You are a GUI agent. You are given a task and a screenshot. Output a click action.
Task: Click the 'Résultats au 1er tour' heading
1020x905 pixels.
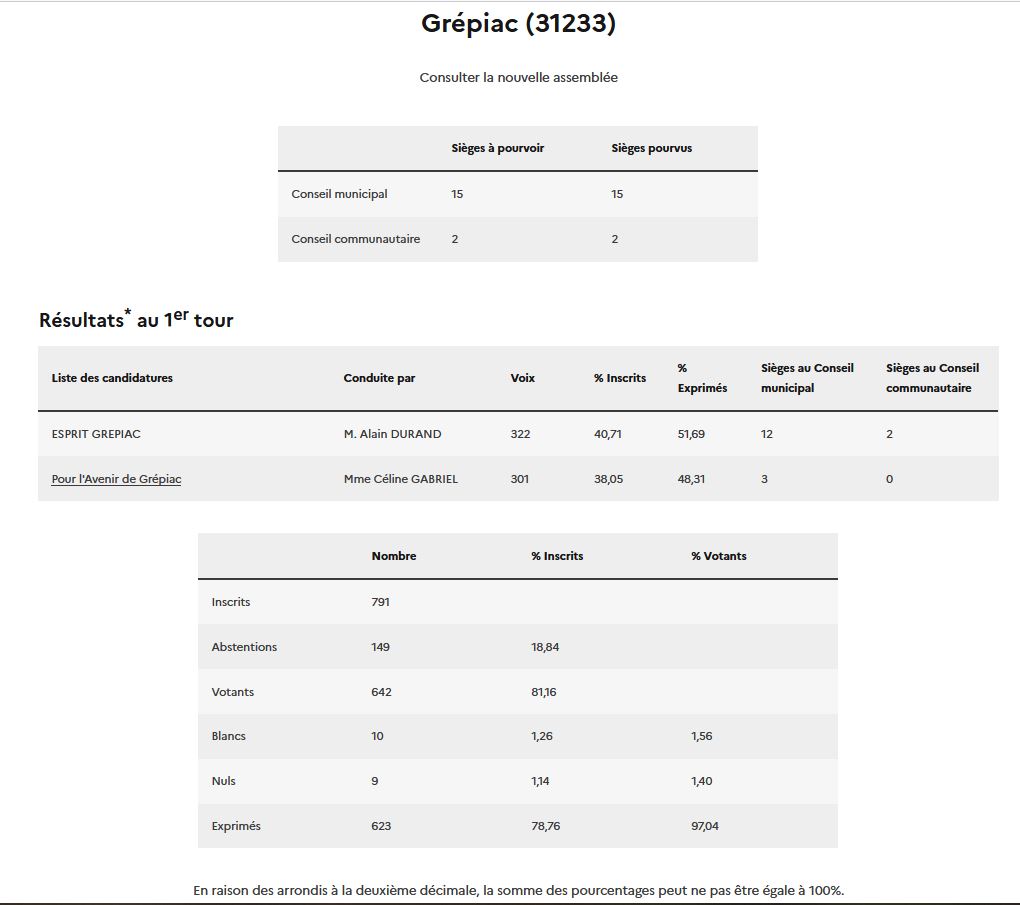coord(136,319)
